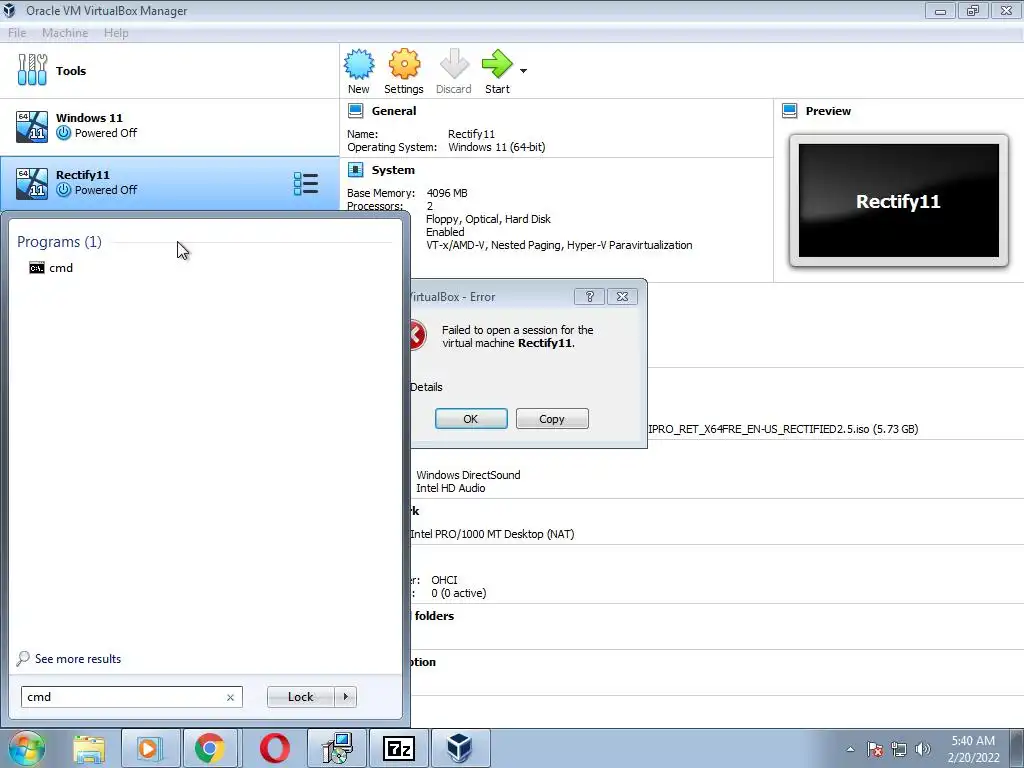This screenshot has width=1024, height=768.
Task: Open the installer setup icon in taskbar
Action: [x=338, y=748]
